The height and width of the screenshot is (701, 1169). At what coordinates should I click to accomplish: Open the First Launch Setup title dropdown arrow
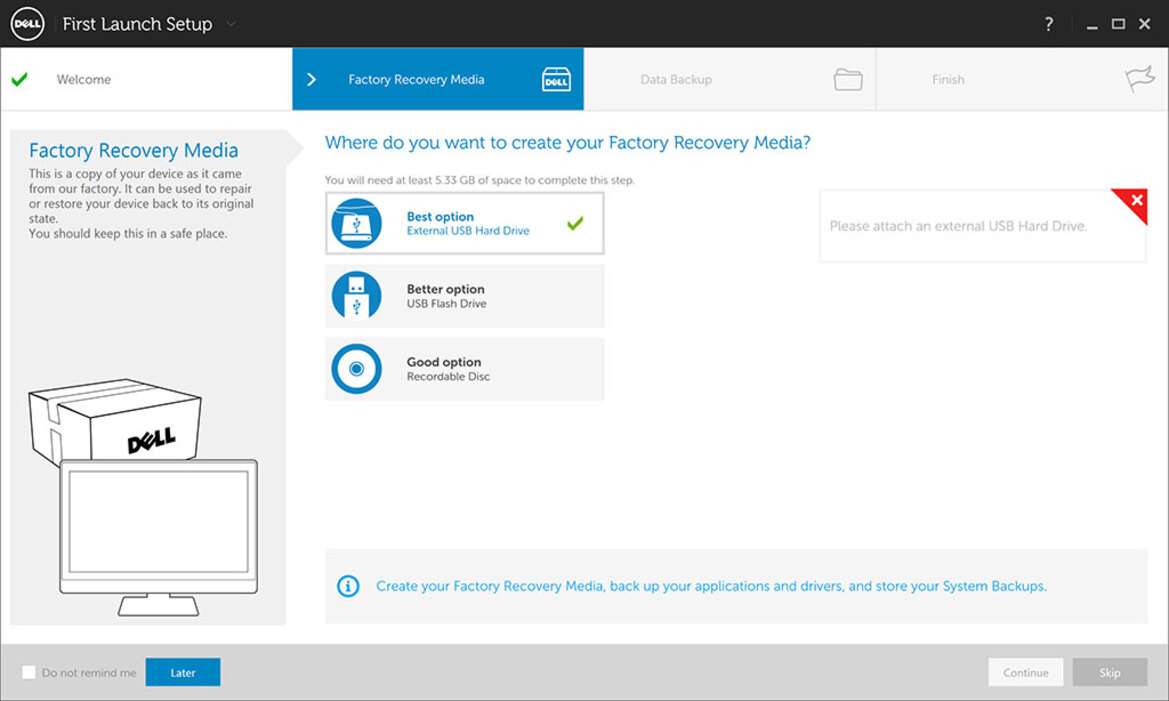click(x=231, y=24)
